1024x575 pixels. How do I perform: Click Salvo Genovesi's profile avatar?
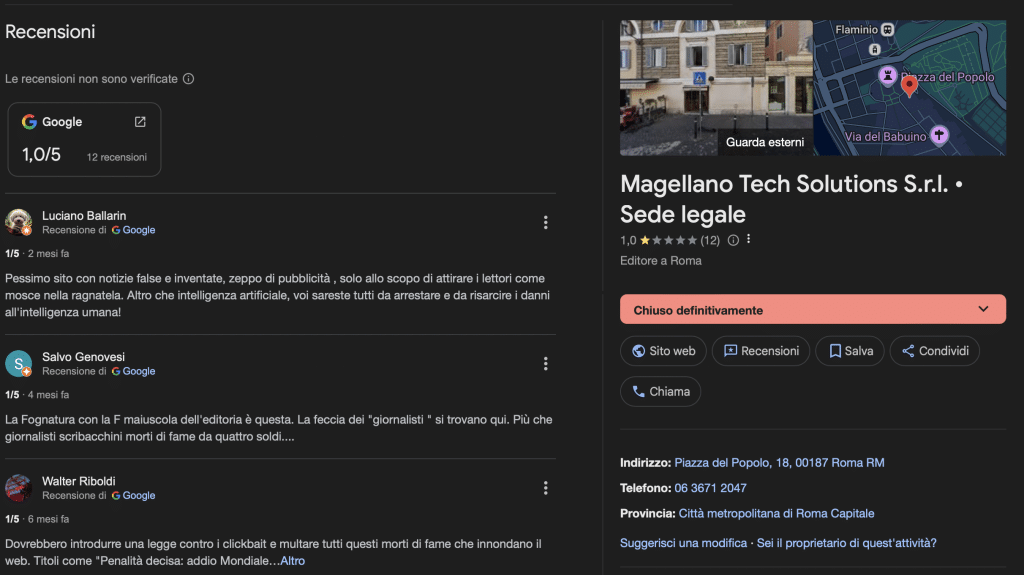[x=18, y=363]
